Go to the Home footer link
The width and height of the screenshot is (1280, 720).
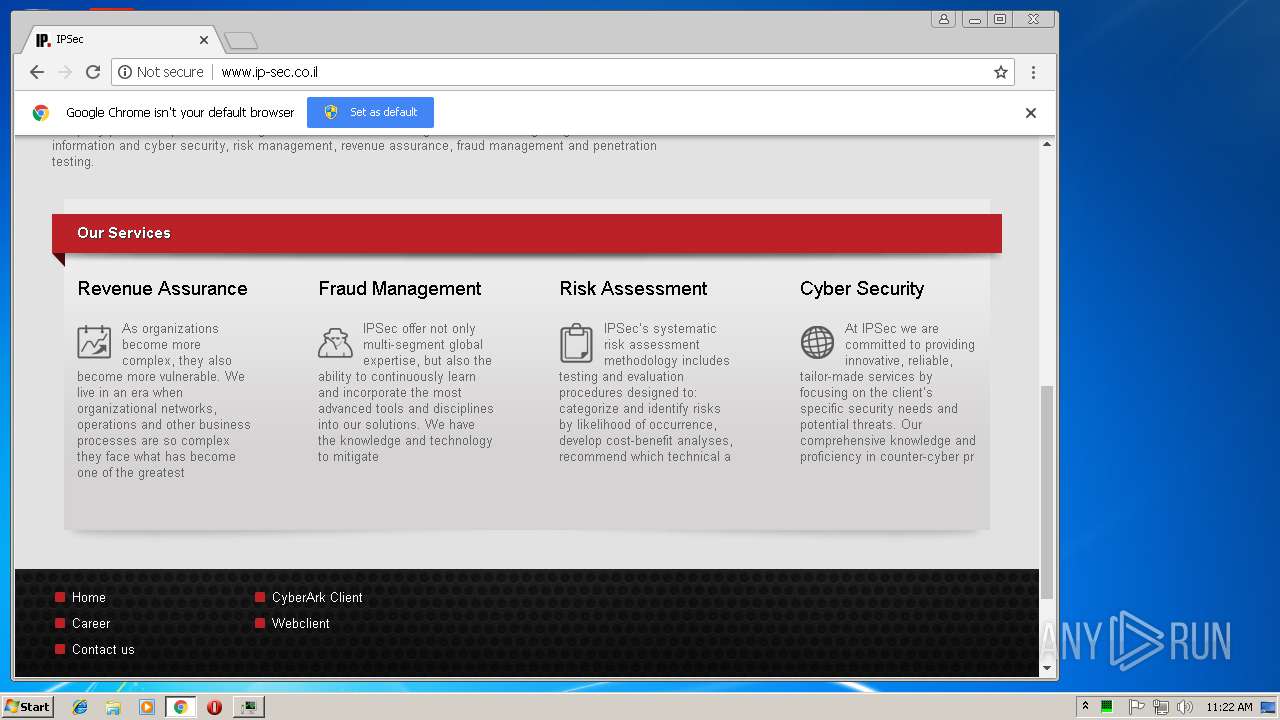tap(88, 597)
